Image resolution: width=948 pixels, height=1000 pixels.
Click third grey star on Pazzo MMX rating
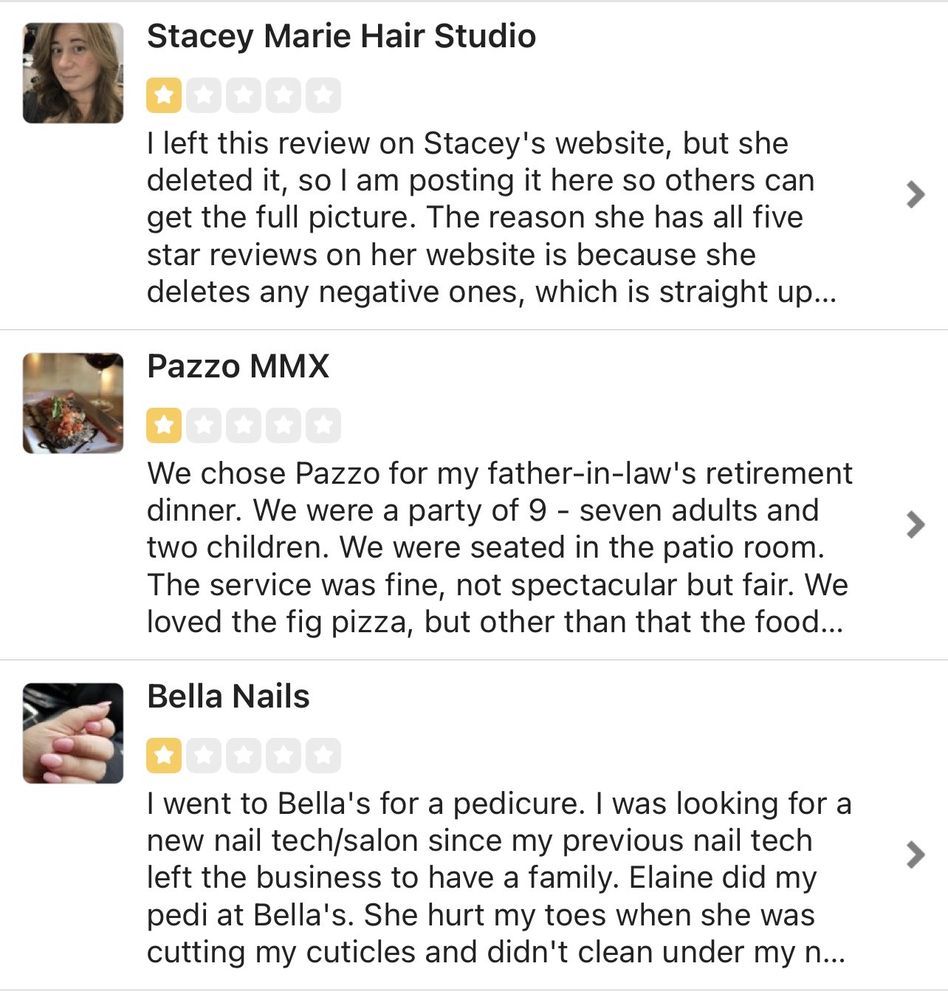[x=243, y=426]
